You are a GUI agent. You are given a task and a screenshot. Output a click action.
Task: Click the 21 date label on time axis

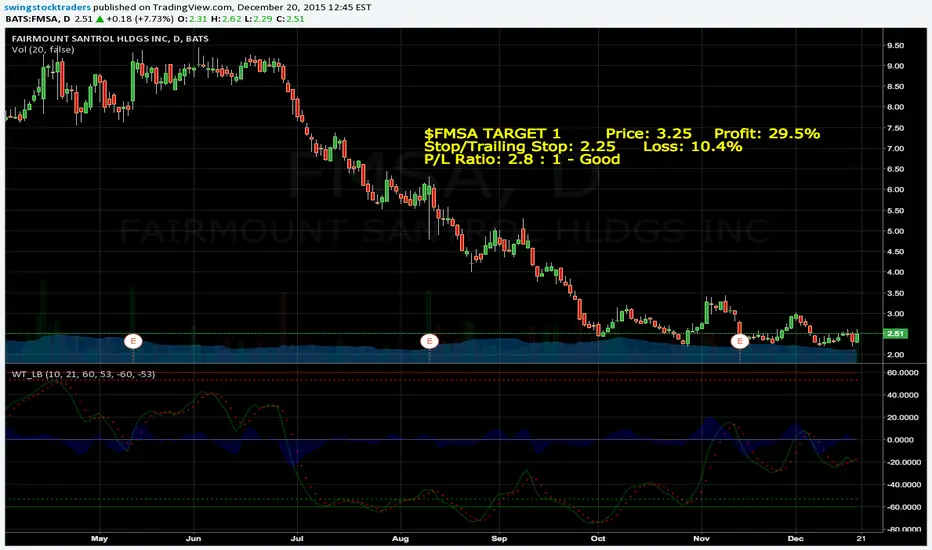click(861, 539)
